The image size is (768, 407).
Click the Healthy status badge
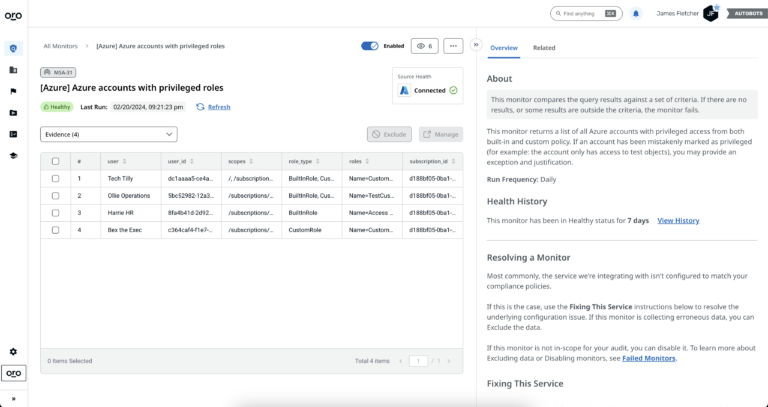click(x=57, y=107)
